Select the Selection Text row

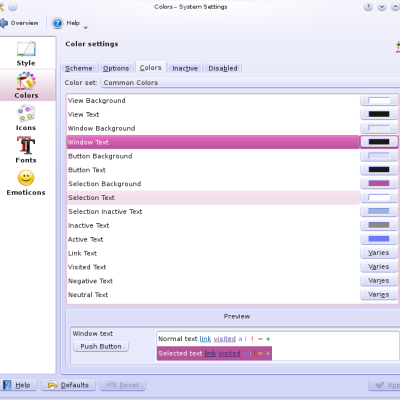coord(213,198)
